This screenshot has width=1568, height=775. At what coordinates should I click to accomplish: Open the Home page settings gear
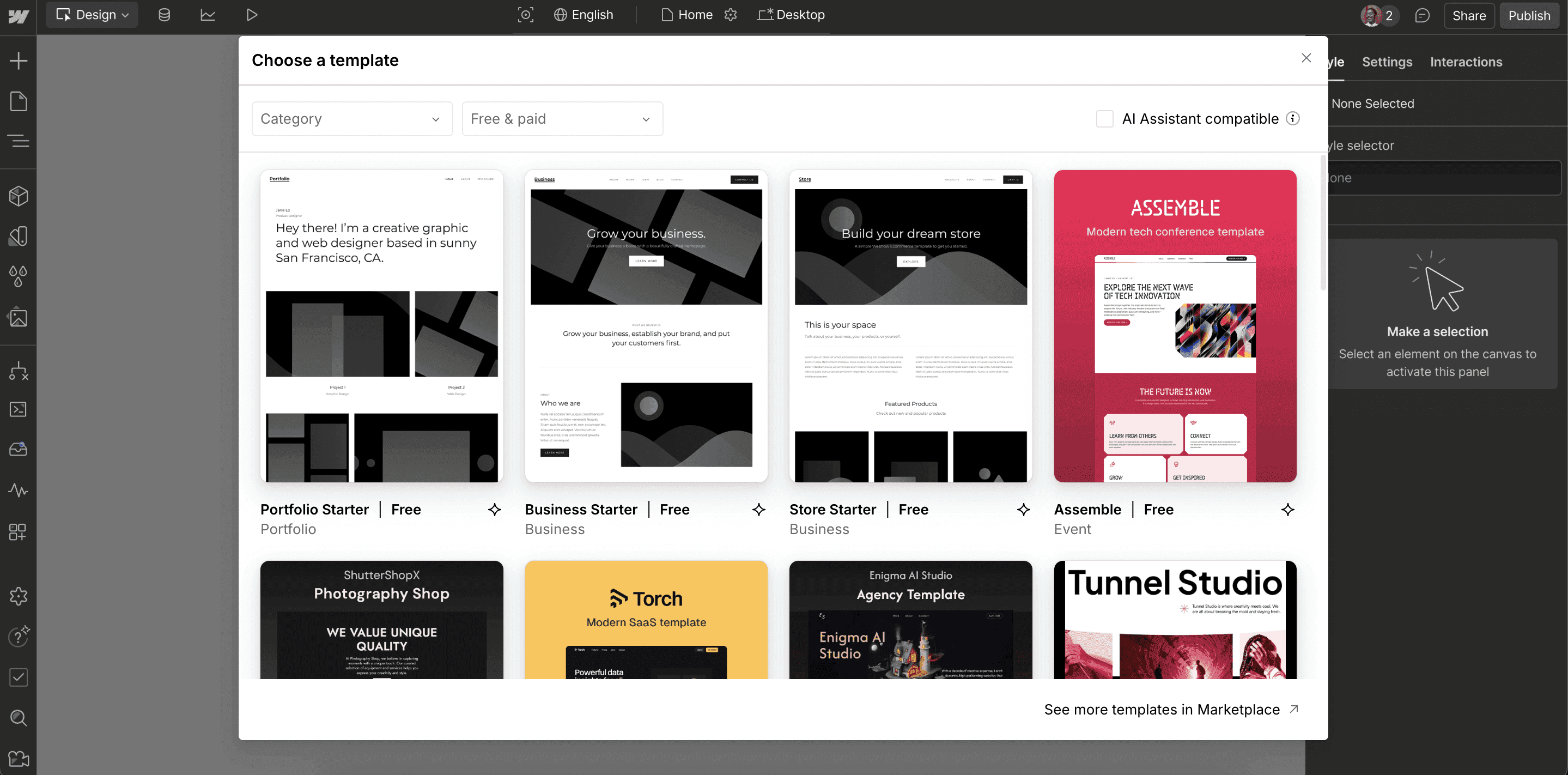[x=731, y=15]
